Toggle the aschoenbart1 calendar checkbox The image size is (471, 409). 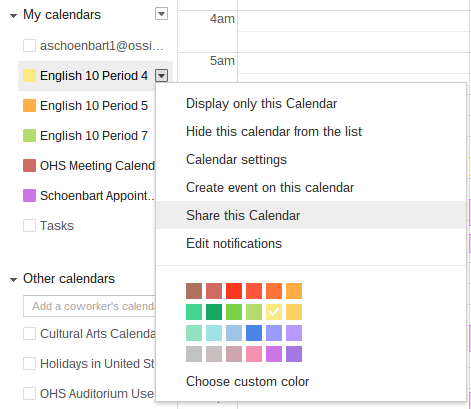point(29,45)
